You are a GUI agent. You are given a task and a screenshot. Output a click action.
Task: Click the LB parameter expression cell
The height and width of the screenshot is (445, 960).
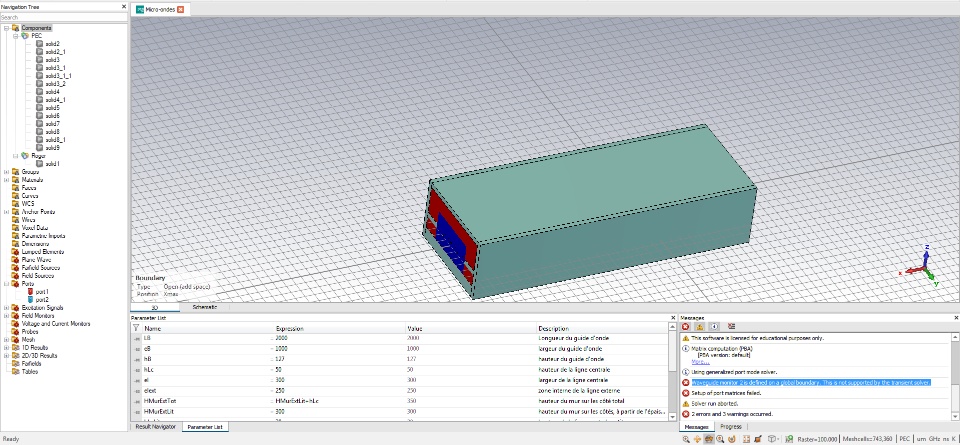pos(339,338)
